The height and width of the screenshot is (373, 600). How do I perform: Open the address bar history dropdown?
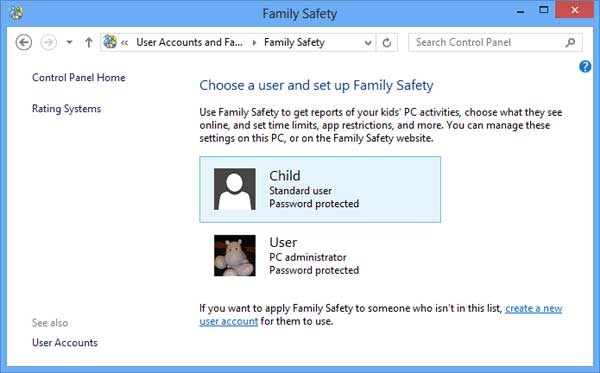[x=368, y=42]
